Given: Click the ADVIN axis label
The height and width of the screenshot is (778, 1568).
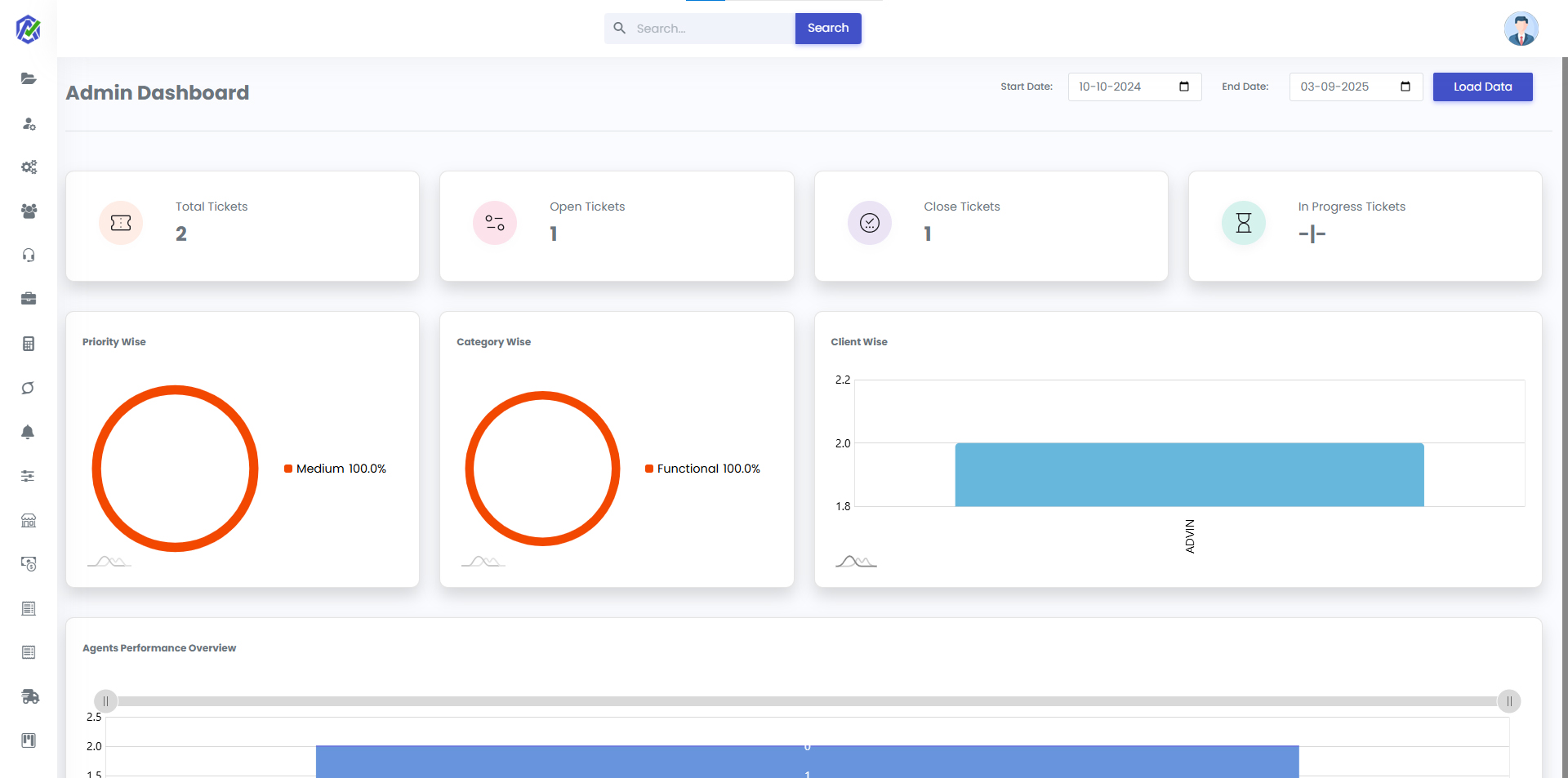Looking at the screenshot, I should coord(1190,536).
